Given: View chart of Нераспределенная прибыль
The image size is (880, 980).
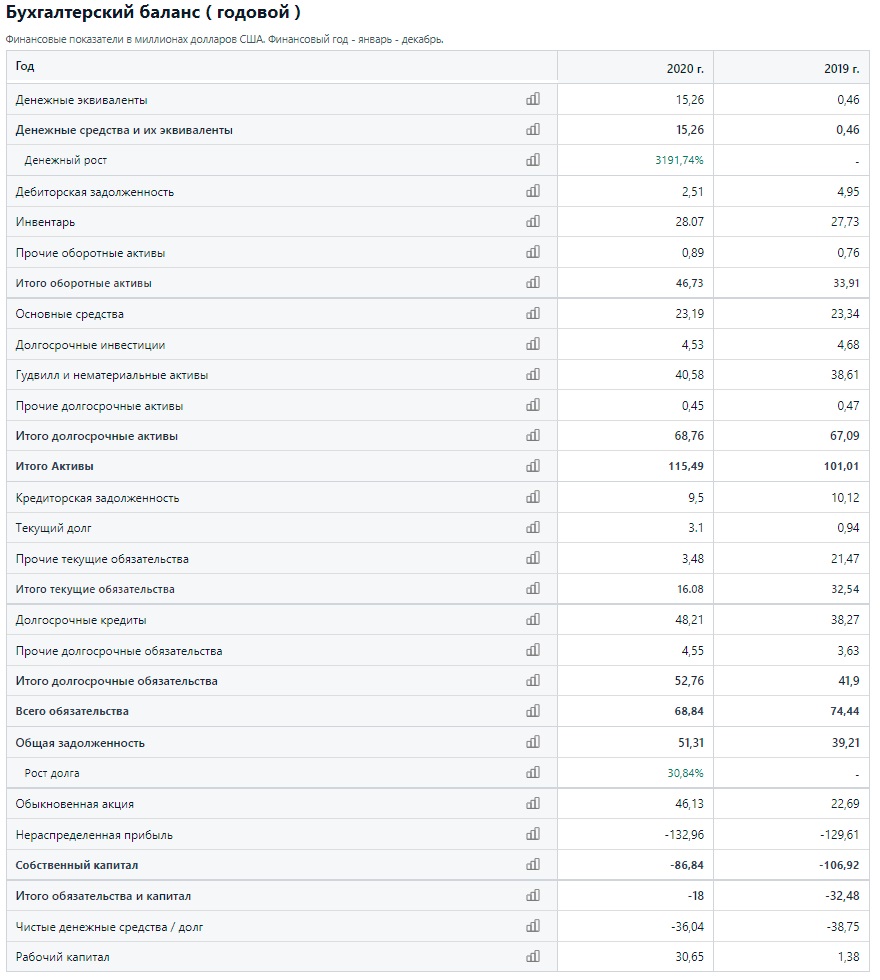Looking at the screenshot, I should 532,834.
